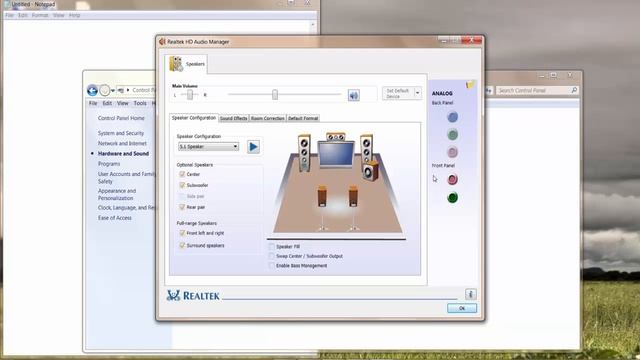Open the View menu in Control Panel
The image size is (640, 360).
122,104
